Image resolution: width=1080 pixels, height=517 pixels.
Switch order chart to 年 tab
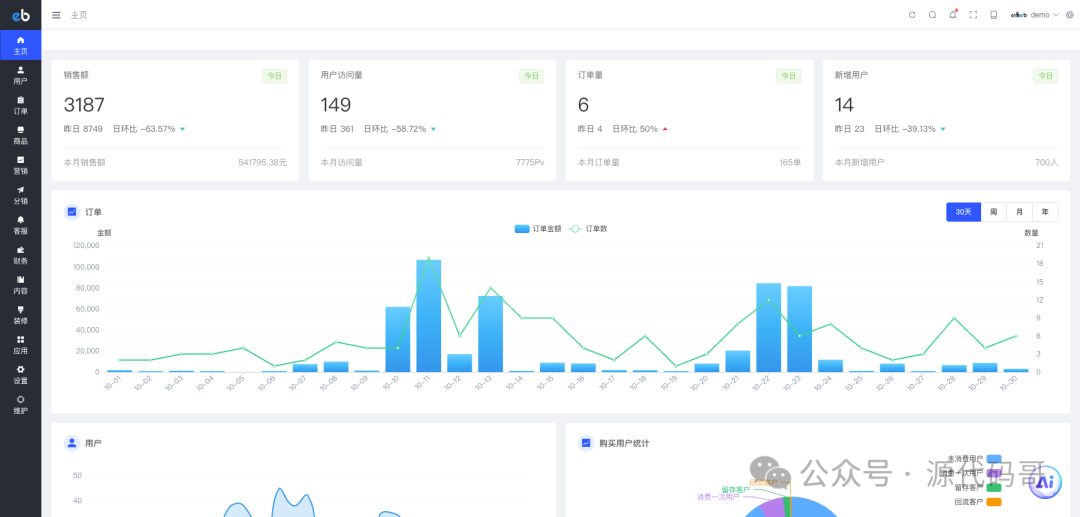click(x=1045, y=212)
